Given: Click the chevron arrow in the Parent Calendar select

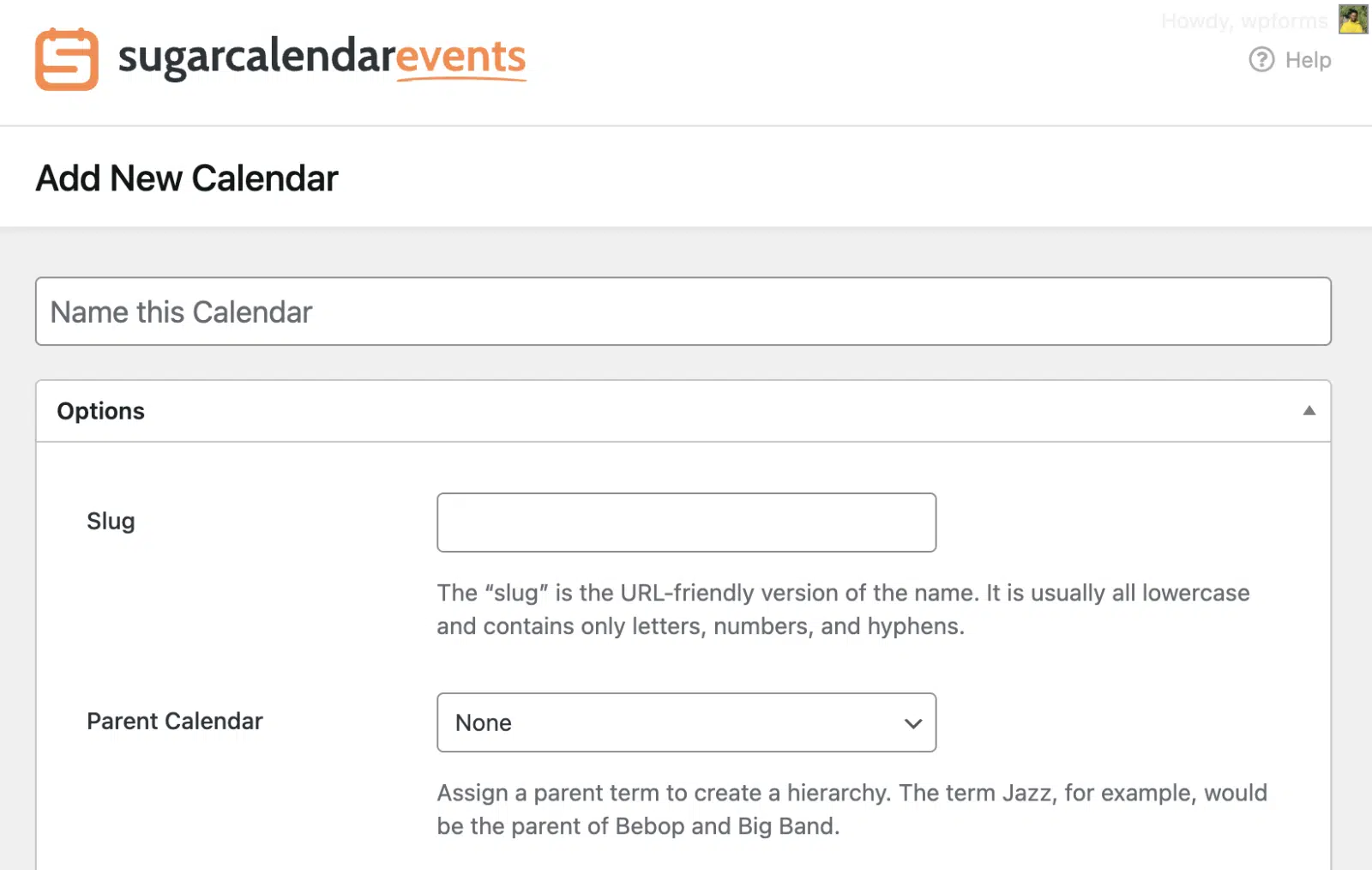Looking at the screenshot, I should [x=913, y=723].
